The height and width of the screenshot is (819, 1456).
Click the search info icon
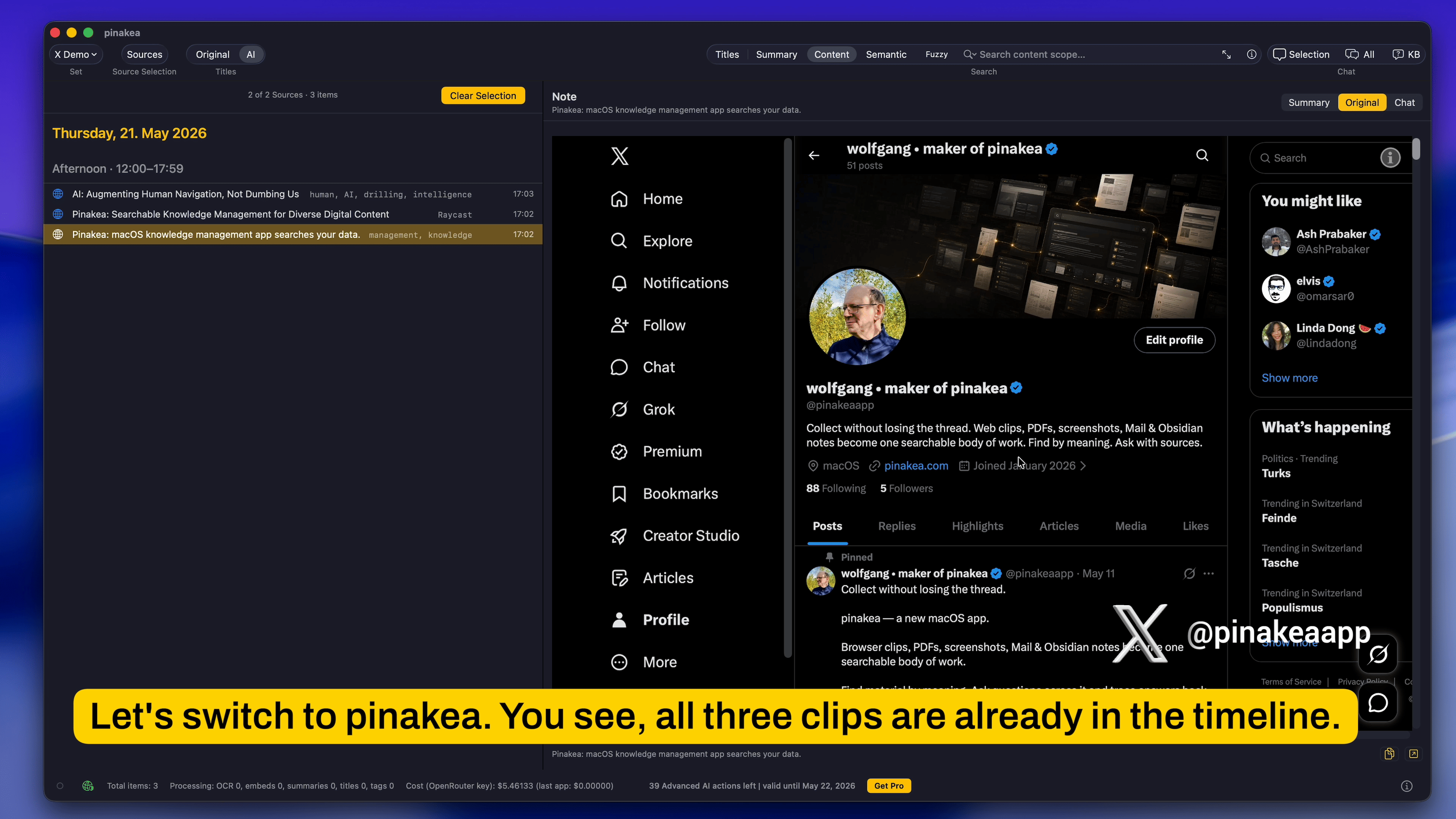(x=1251, y=54)
